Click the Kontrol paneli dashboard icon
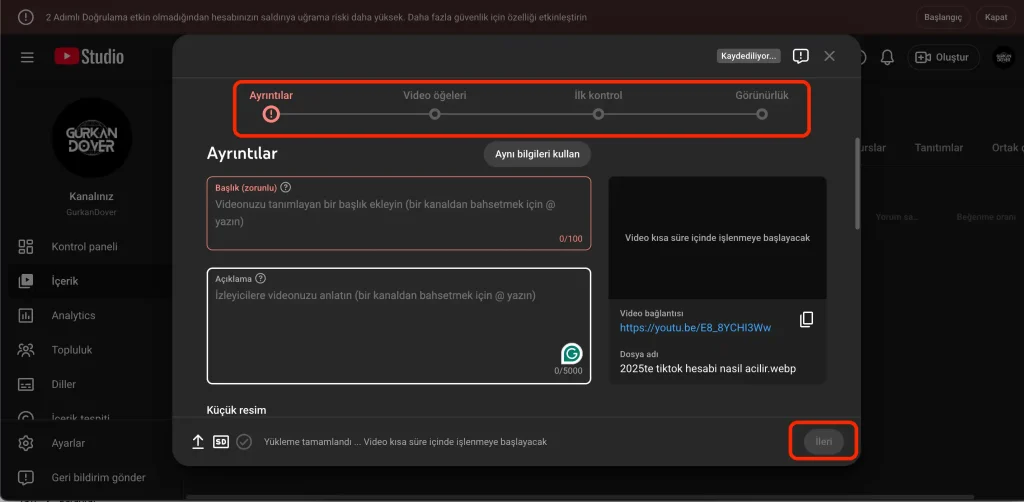Image resolution: width=1024 pixels, height=502 pixels. (x=25, y=247)
